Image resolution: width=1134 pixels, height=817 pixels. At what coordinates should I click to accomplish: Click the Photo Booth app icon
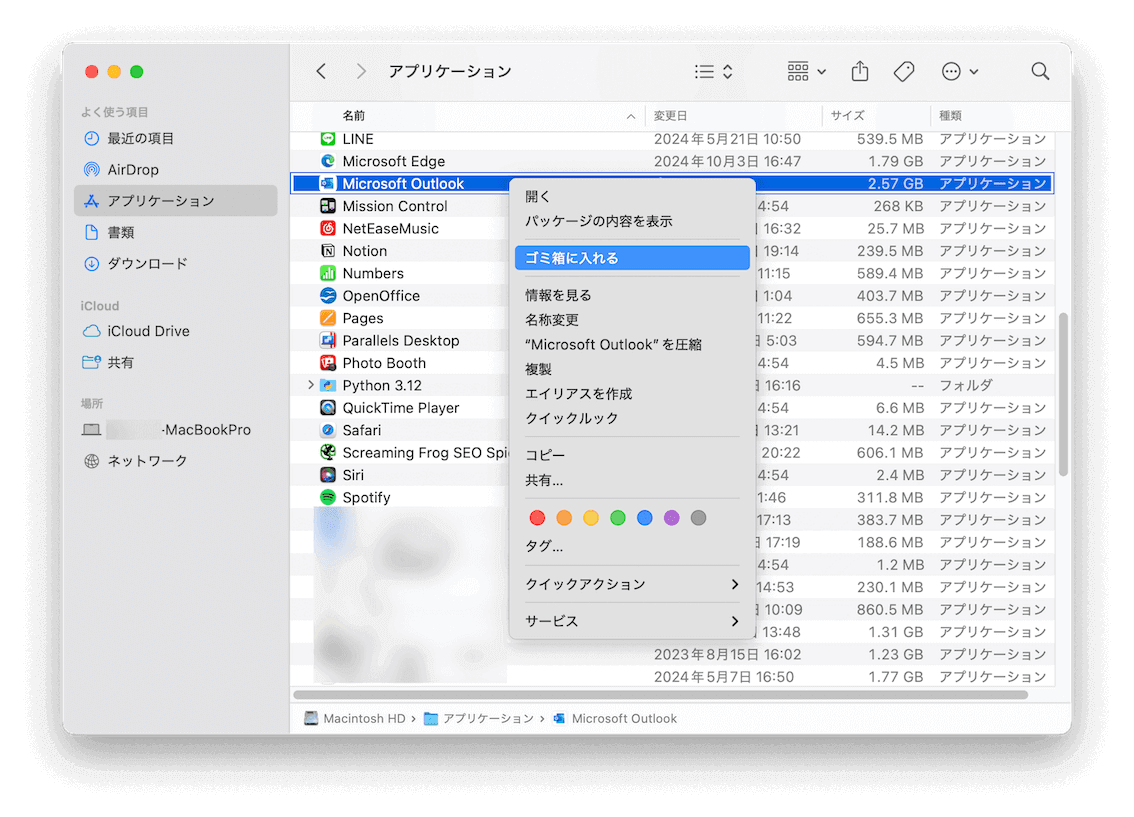tap(328, 362)
